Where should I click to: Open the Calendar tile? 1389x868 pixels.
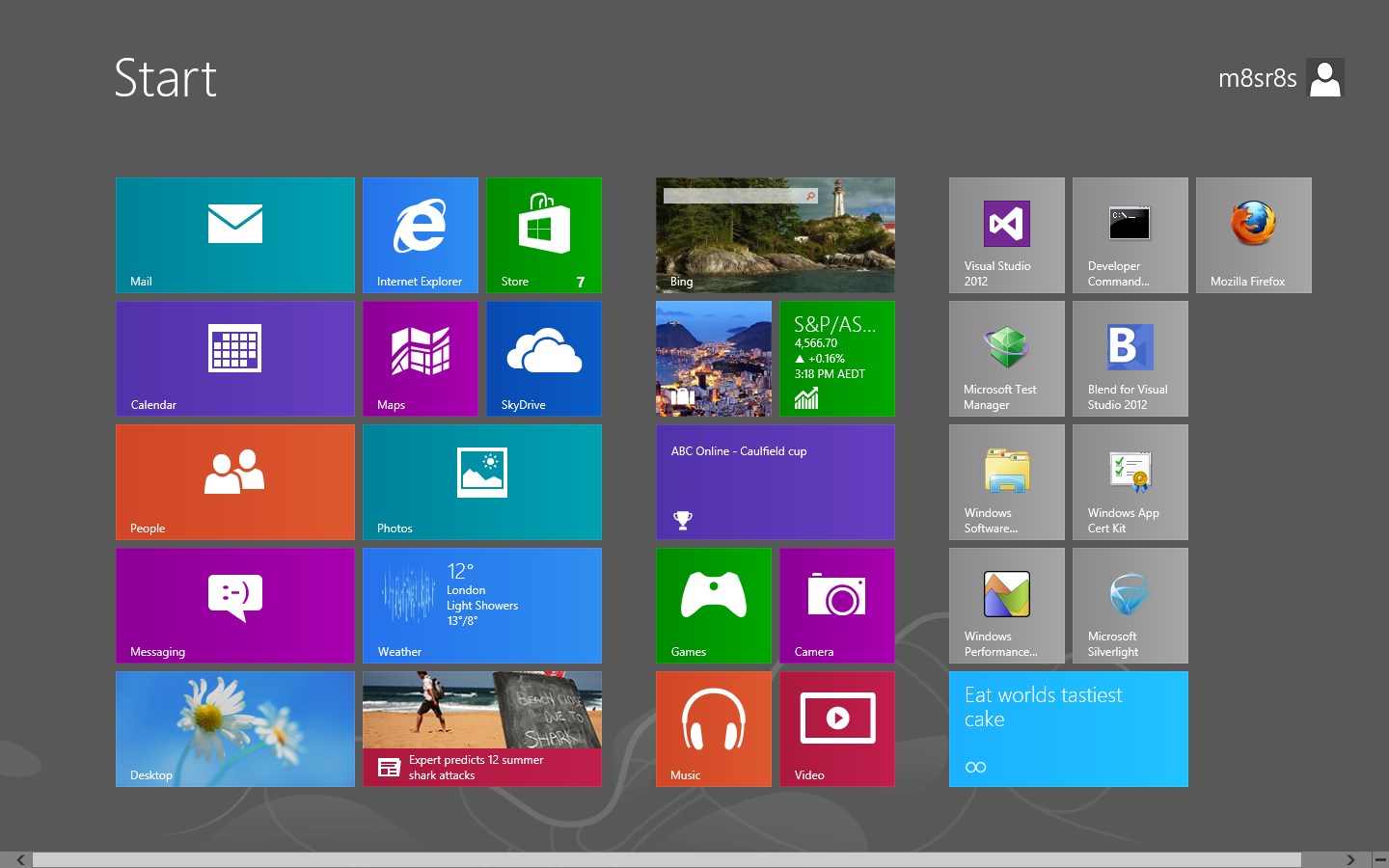(235, 359)
